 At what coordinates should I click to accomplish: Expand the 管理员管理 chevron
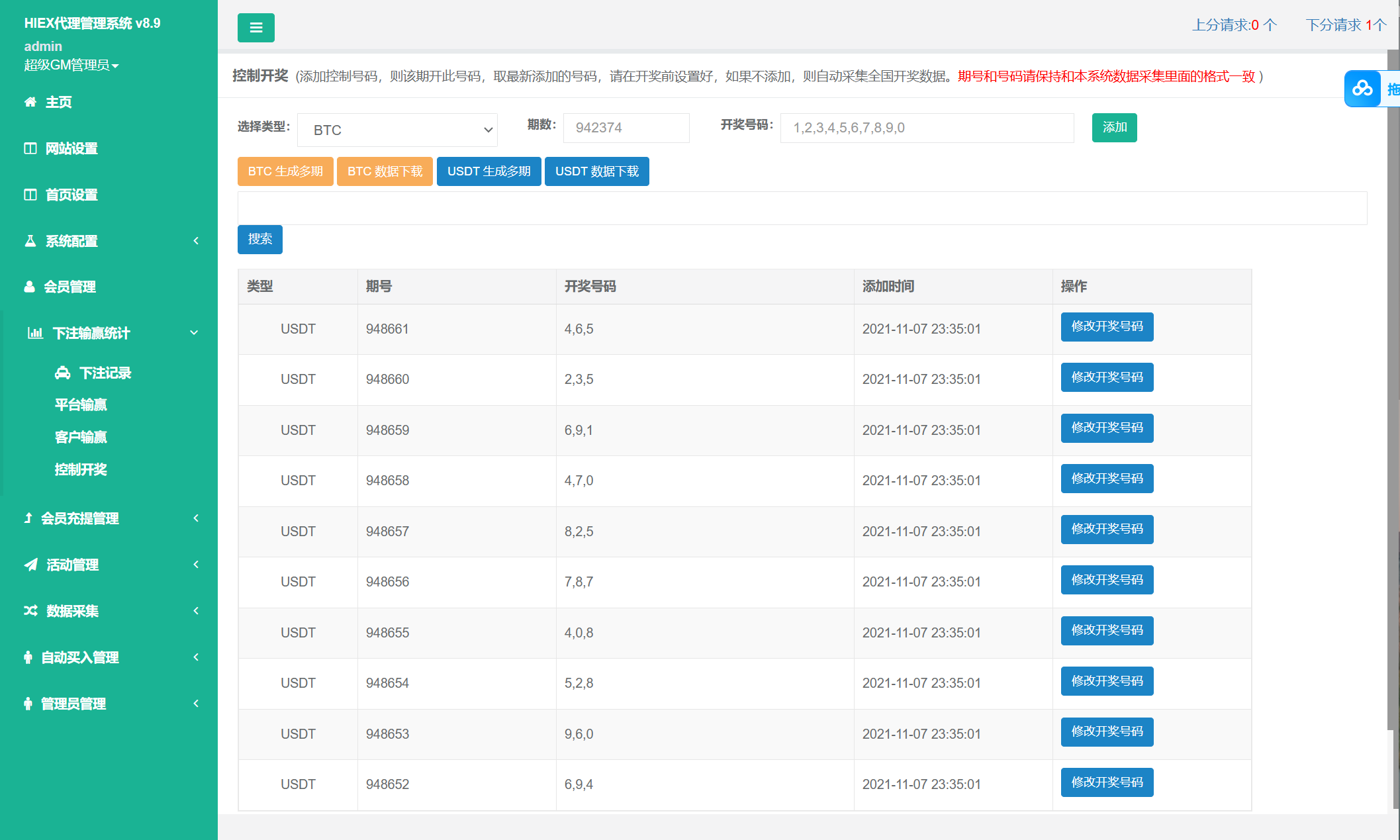pos(196,704)
